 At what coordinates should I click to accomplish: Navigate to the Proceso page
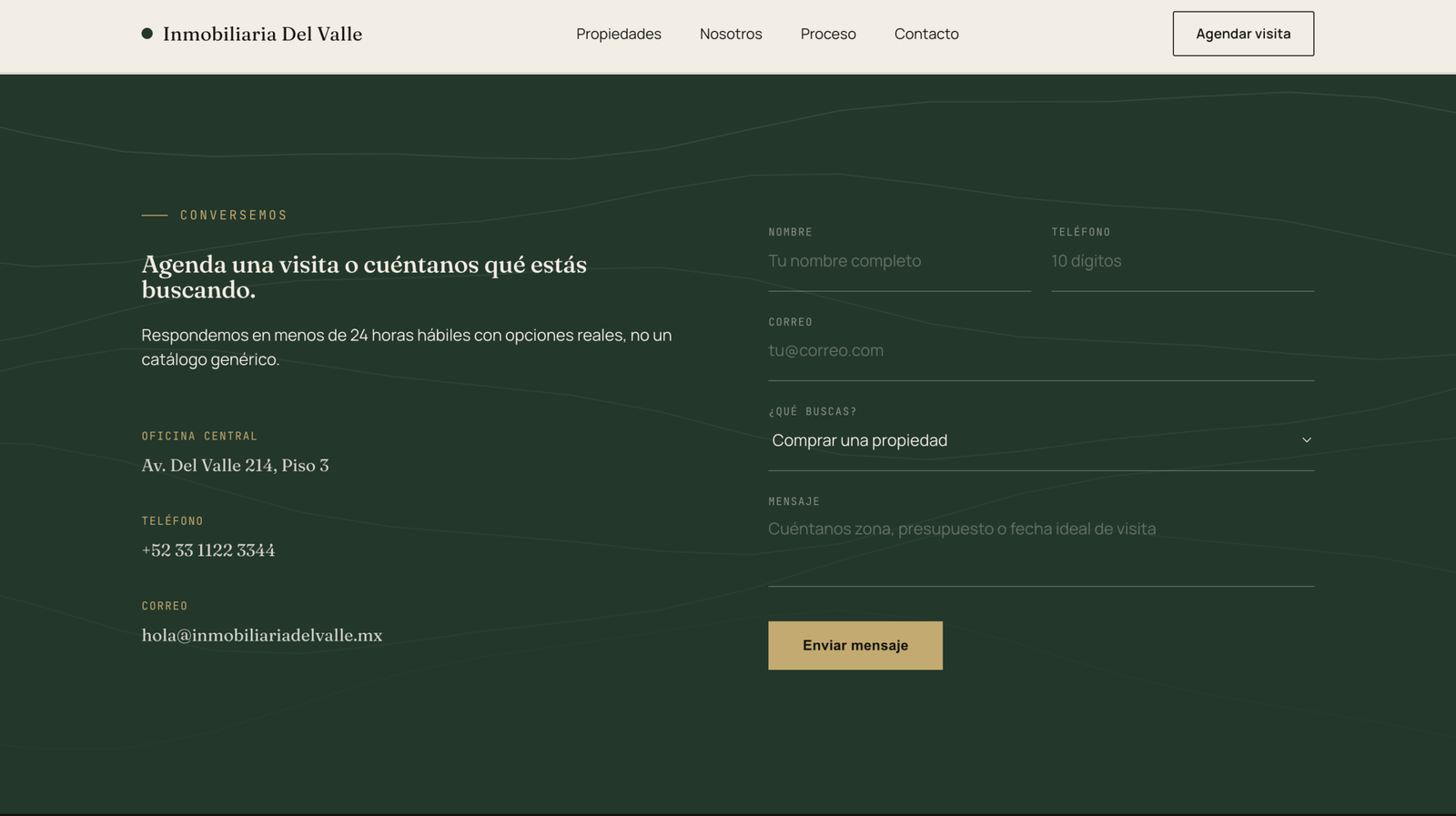pos(828,34)
